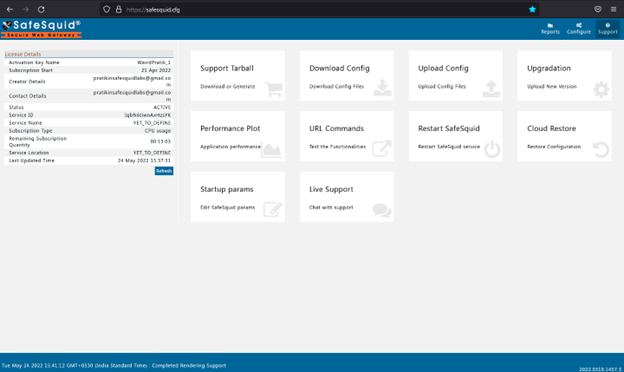The image size is (624, 372).
Task: Click the Download or Generate subtitle
Action: (x=227, y=86)
